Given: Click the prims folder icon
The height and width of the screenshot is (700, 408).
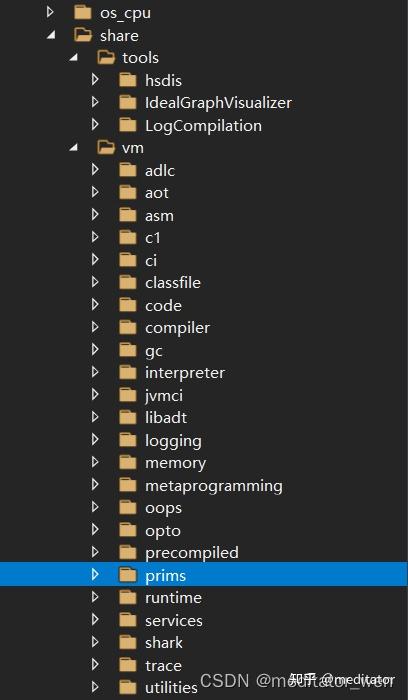Looking at the screenshot, I should tap(128, 575).
